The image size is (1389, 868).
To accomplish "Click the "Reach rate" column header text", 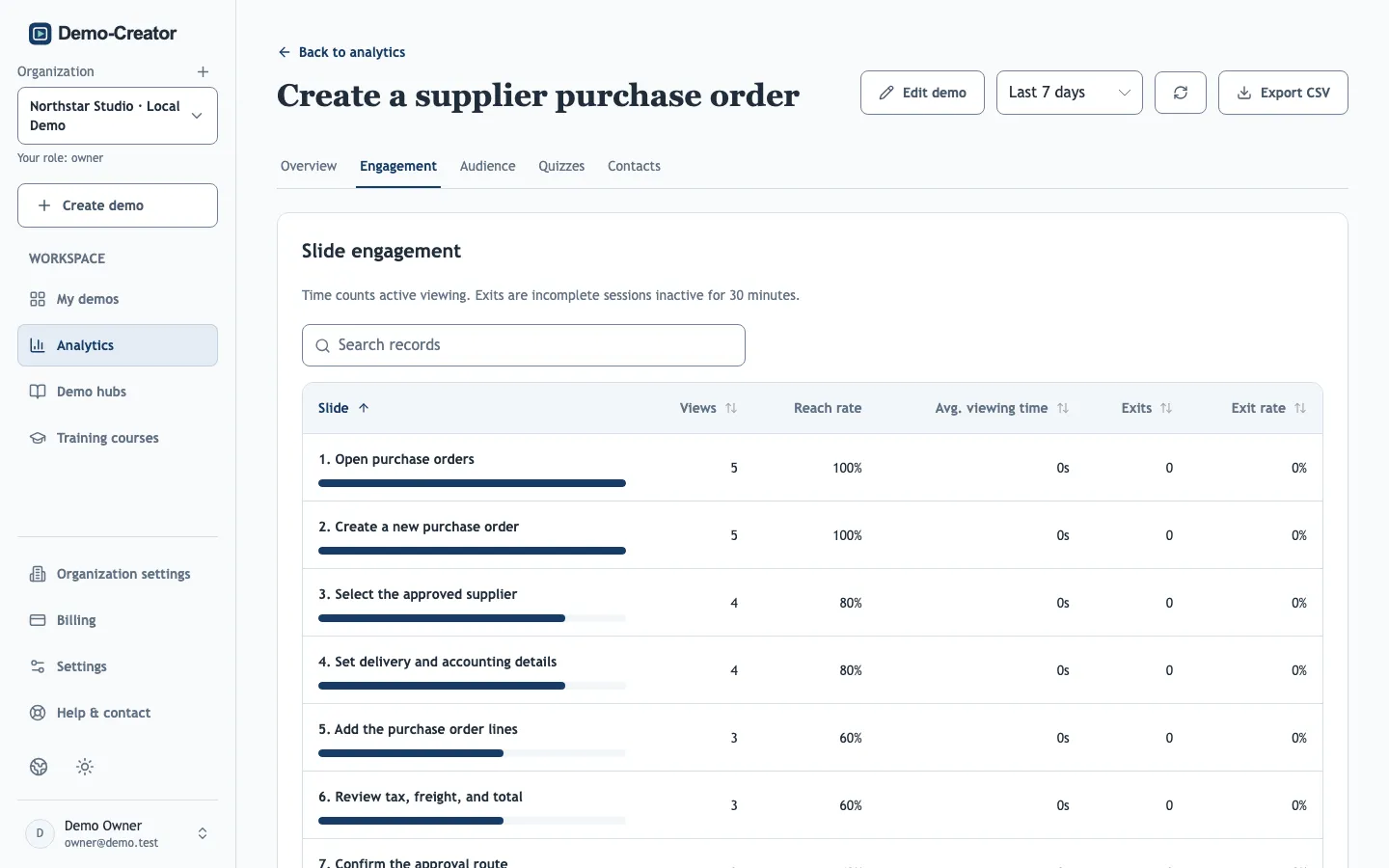I will point(828,408).
